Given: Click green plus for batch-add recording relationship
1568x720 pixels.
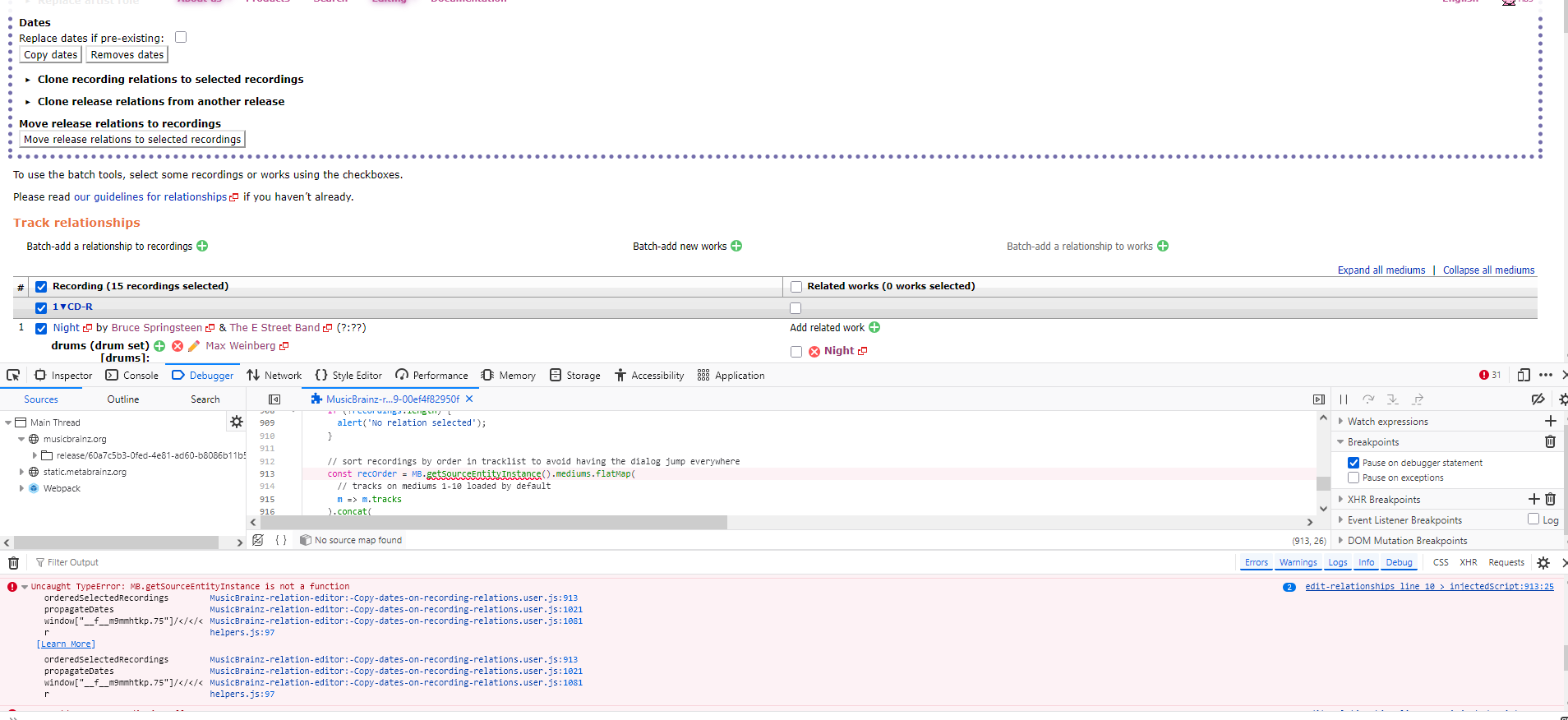Looking at the screenshot, I should pyautogui.click(x=202, y=246).
